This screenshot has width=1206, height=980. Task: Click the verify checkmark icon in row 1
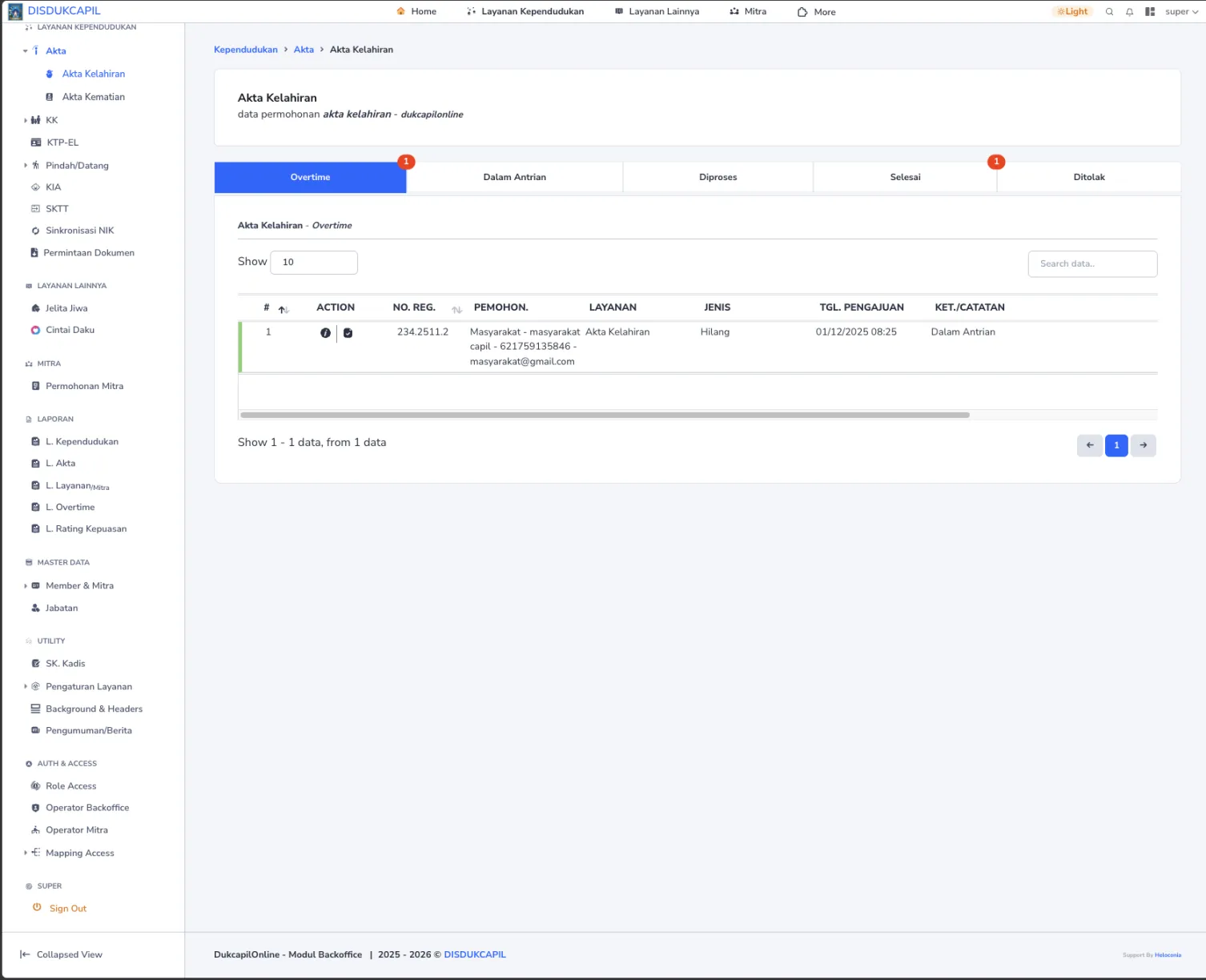coord(348,333)
